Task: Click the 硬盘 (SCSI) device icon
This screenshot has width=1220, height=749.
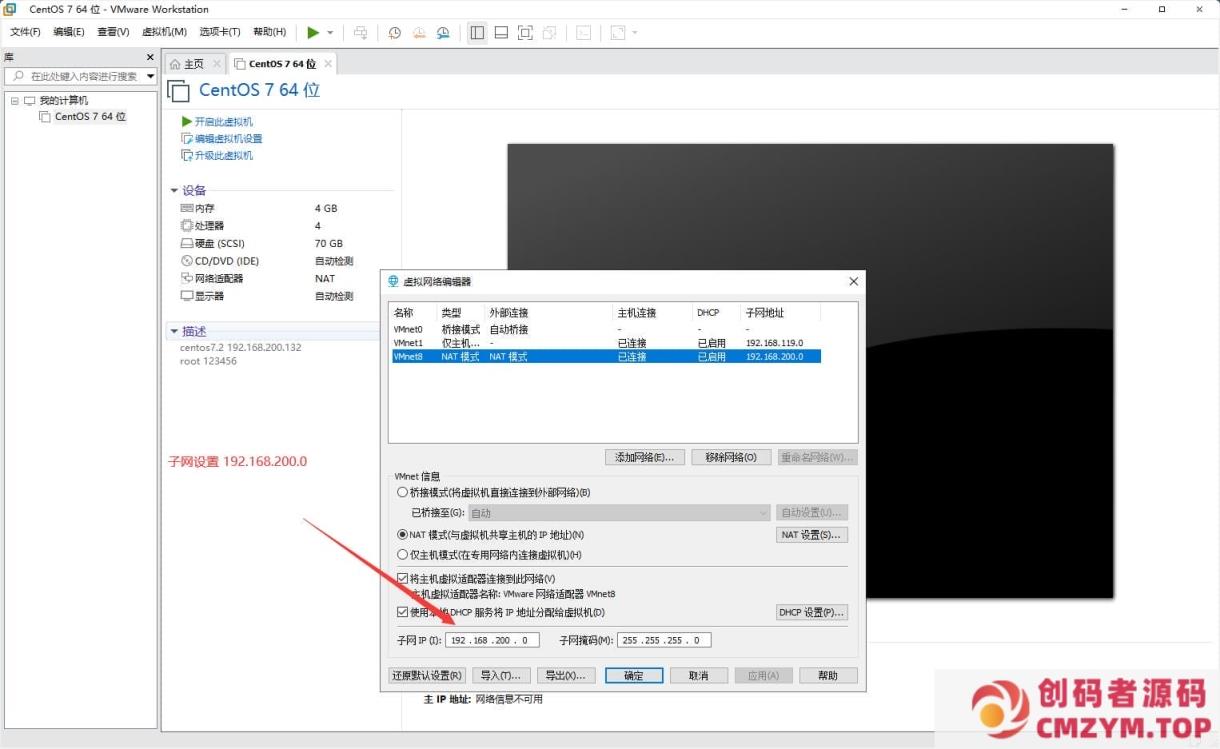Action: (x=186, y=243)
